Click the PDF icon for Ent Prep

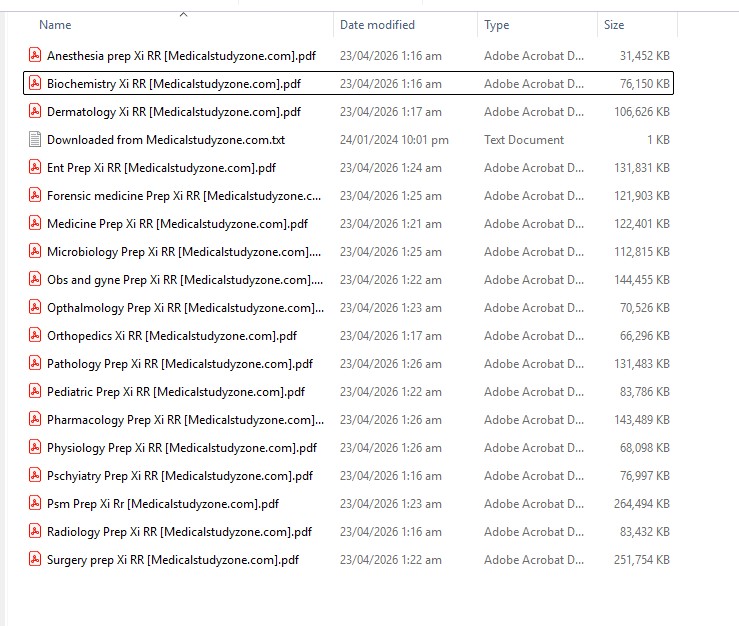coord(35,168)
